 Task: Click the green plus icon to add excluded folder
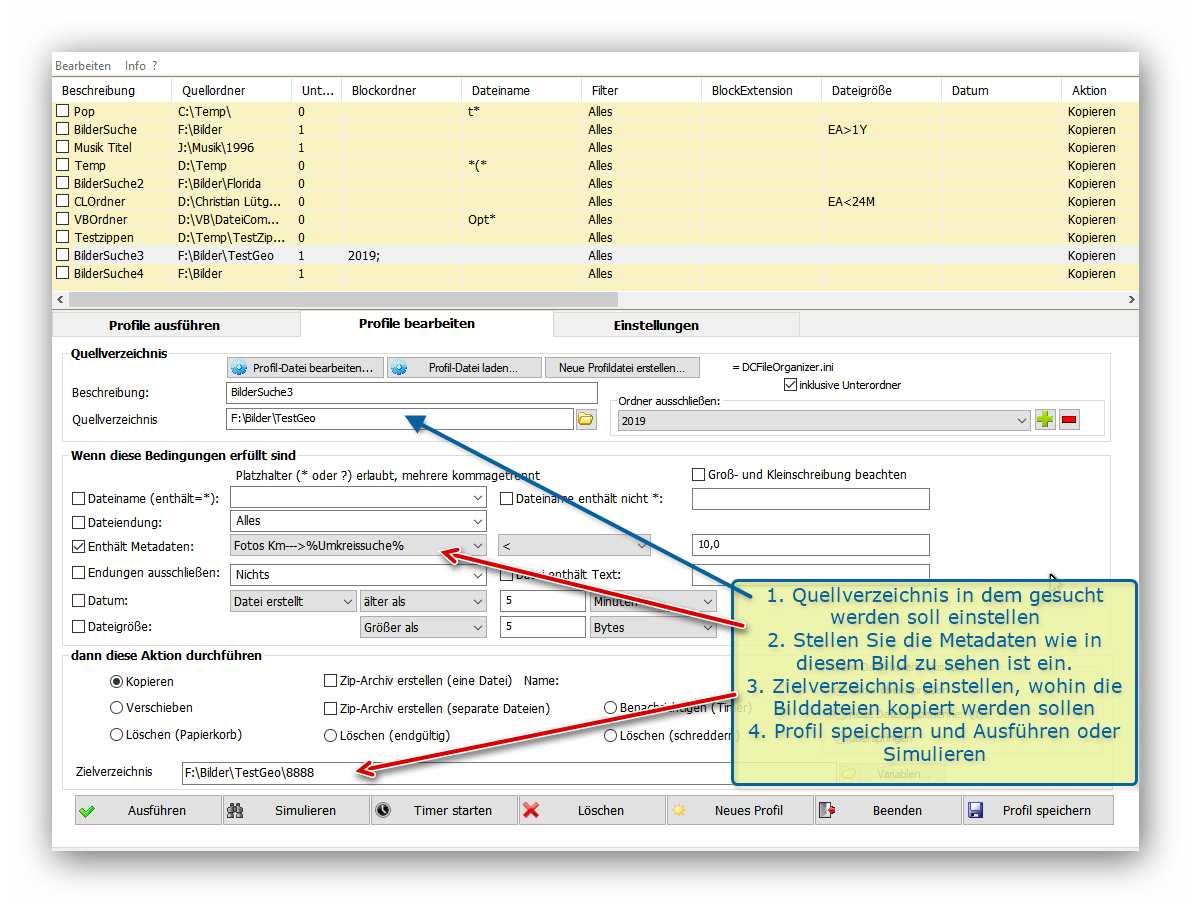(1045, 420)
